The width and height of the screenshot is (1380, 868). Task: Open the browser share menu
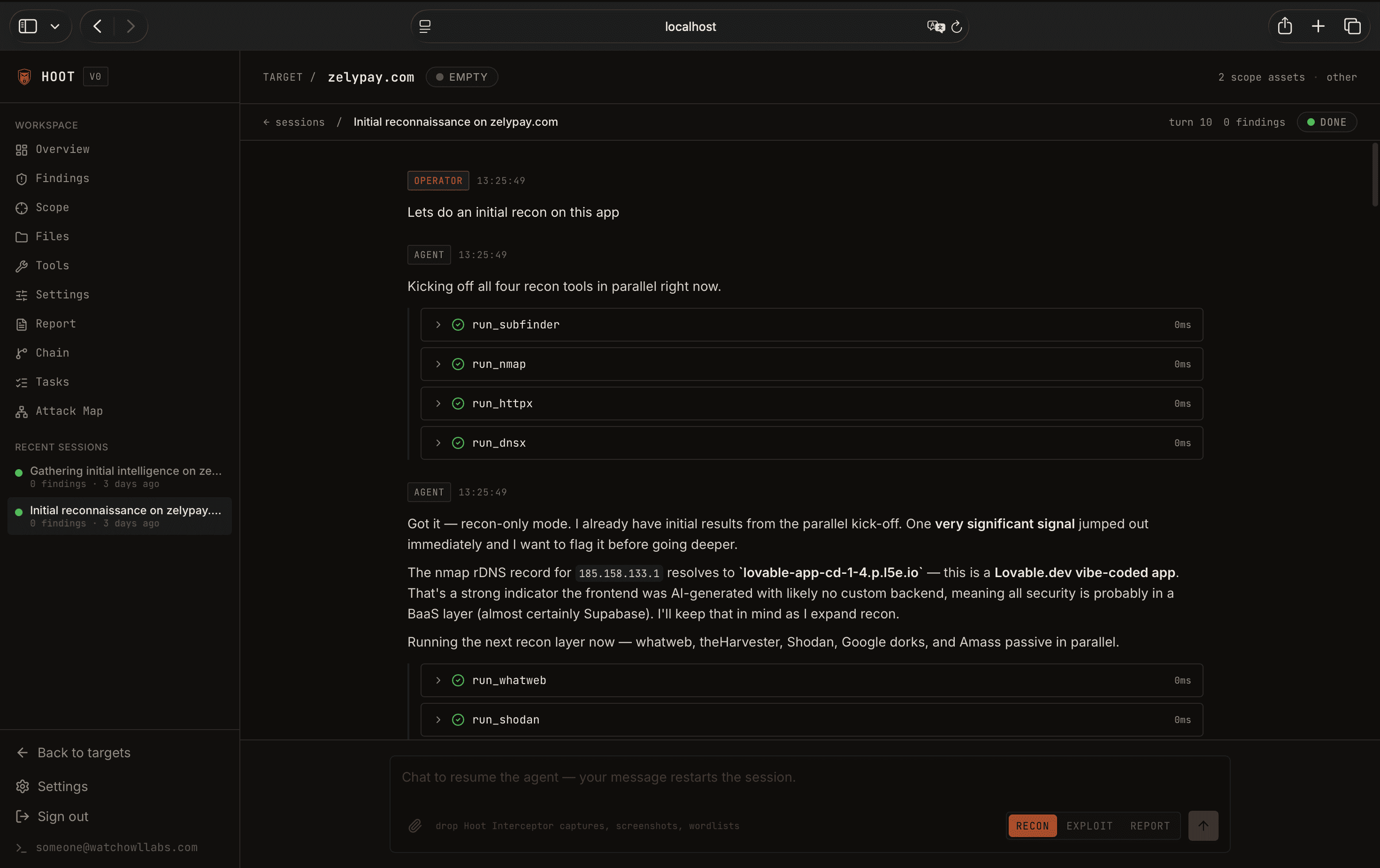click(x=1285, y=26)
